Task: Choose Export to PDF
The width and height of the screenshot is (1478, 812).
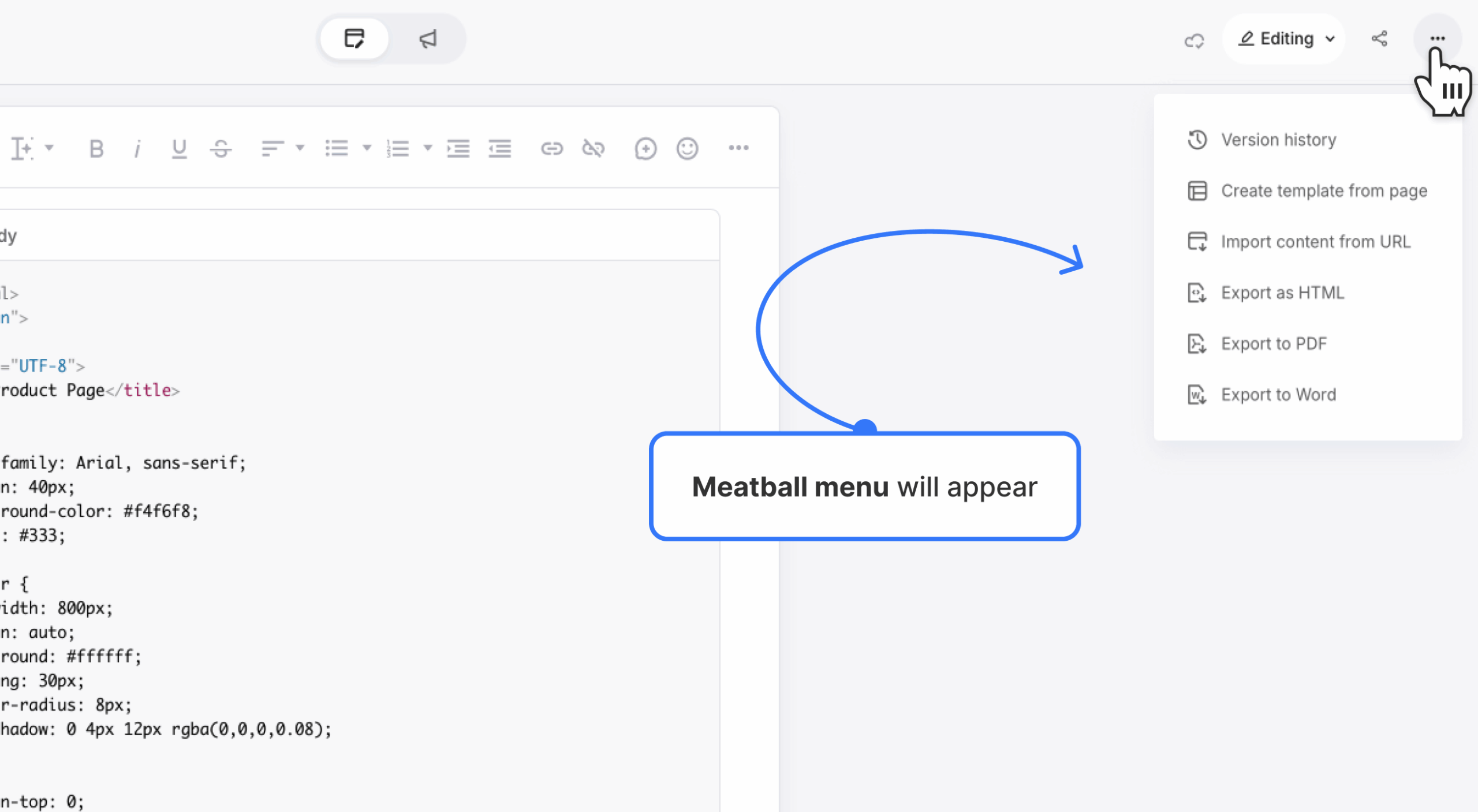Action: click(1275, 343)
